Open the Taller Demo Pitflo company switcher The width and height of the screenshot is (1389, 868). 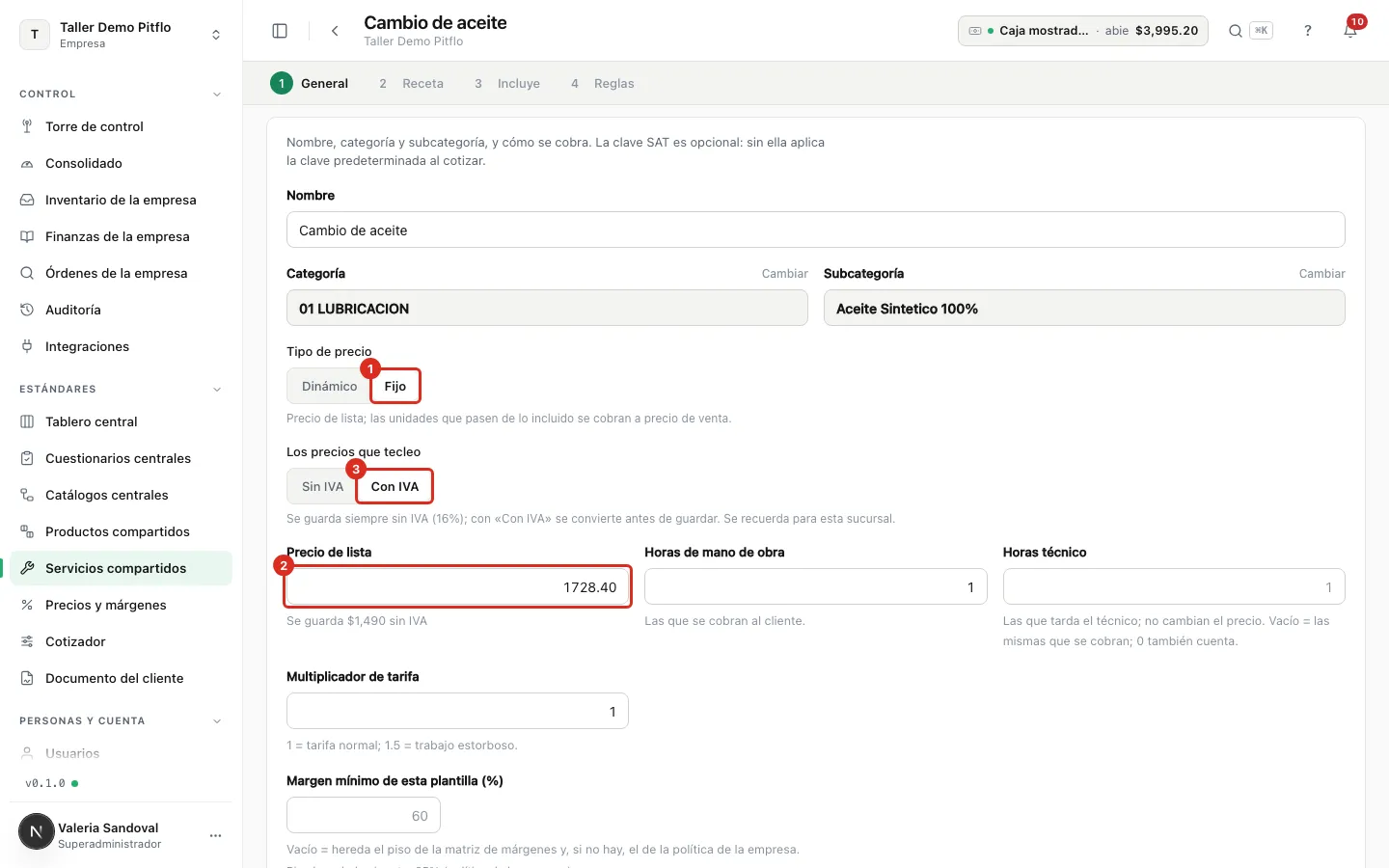pyautogui.click(x=121, y=35)
